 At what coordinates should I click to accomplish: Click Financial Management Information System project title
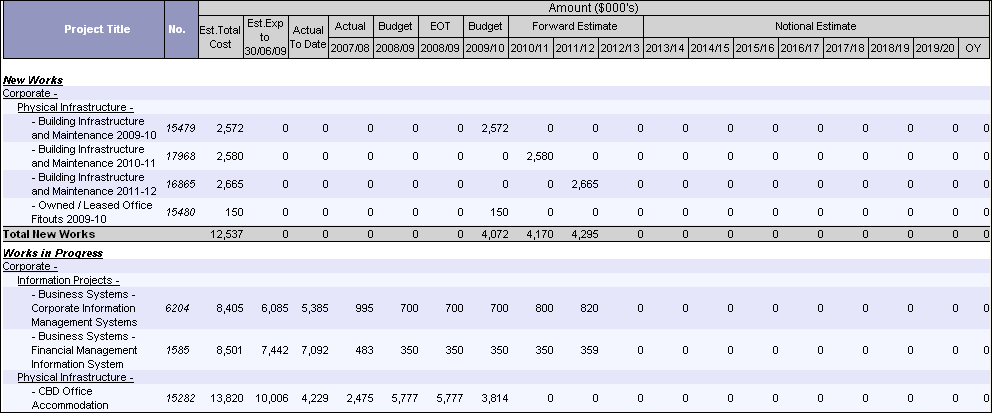click(x=98, y=350)
